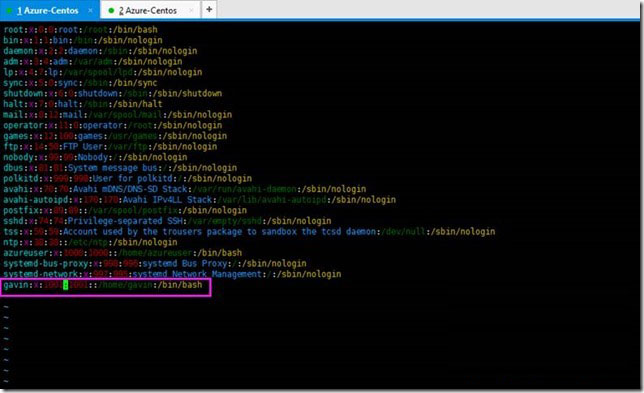
Task: Place cursor on the postfix user line
Action: (x=125, y=211)
